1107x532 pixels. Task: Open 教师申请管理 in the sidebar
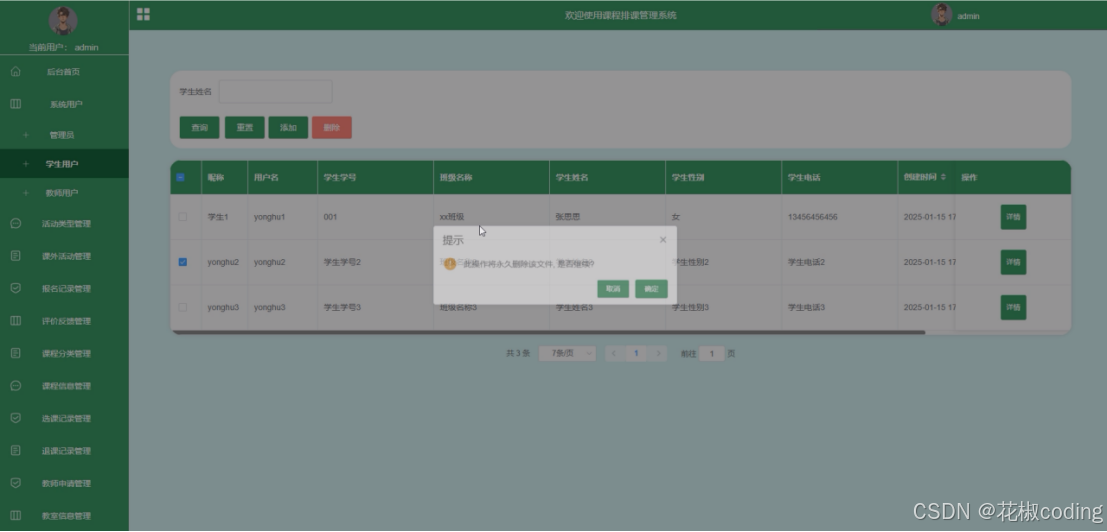[64, 483]
